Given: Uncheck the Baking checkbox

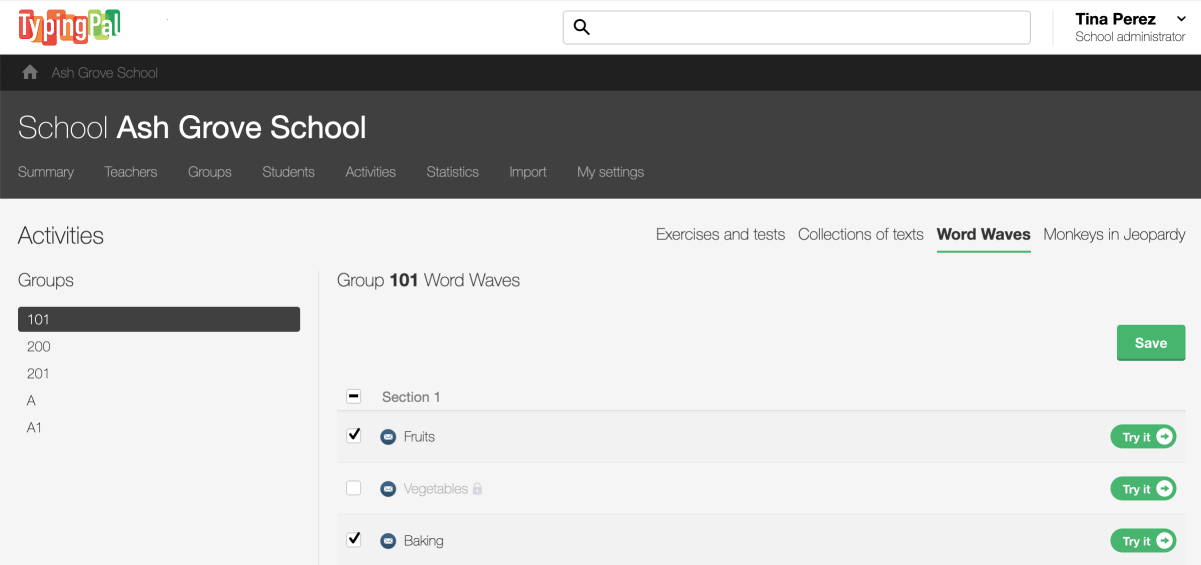Looking at the screenshot, I should 354,540.
